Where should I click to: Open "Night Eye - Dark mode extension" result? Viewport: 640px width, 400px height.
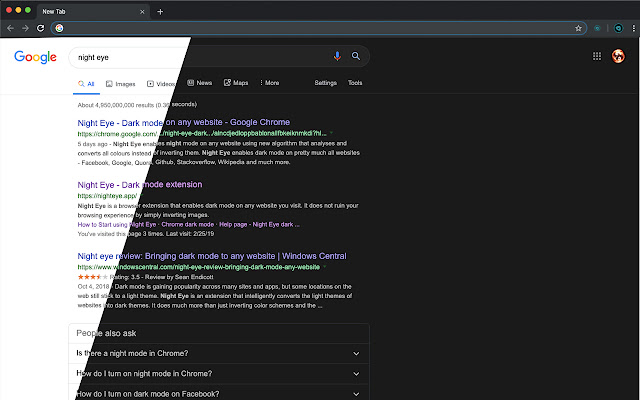click(139, 185)
